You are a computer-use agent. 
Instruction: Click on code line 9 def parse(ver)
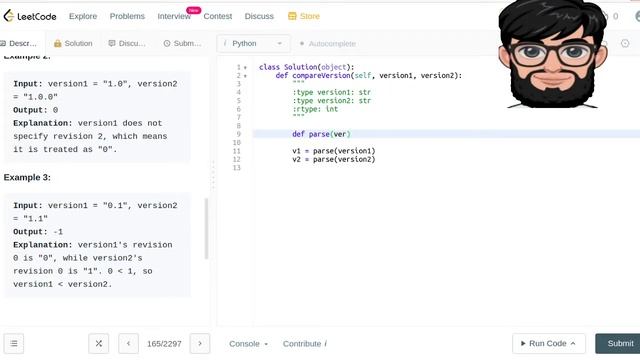tap(321, 134)
